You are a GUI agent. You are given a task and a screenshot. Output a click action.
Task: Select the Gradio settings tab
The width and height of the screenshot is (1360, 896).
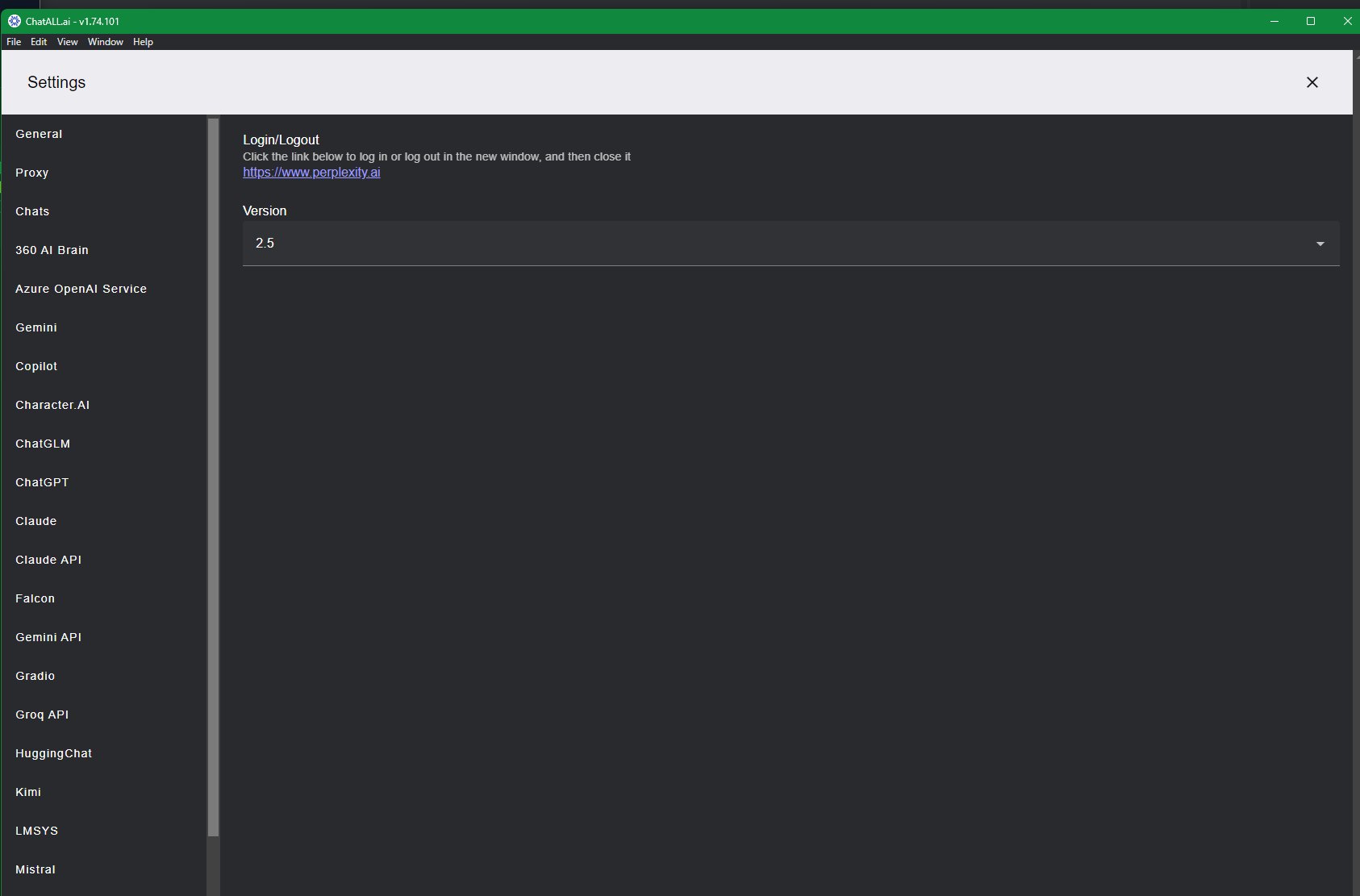tap(103, 676)
